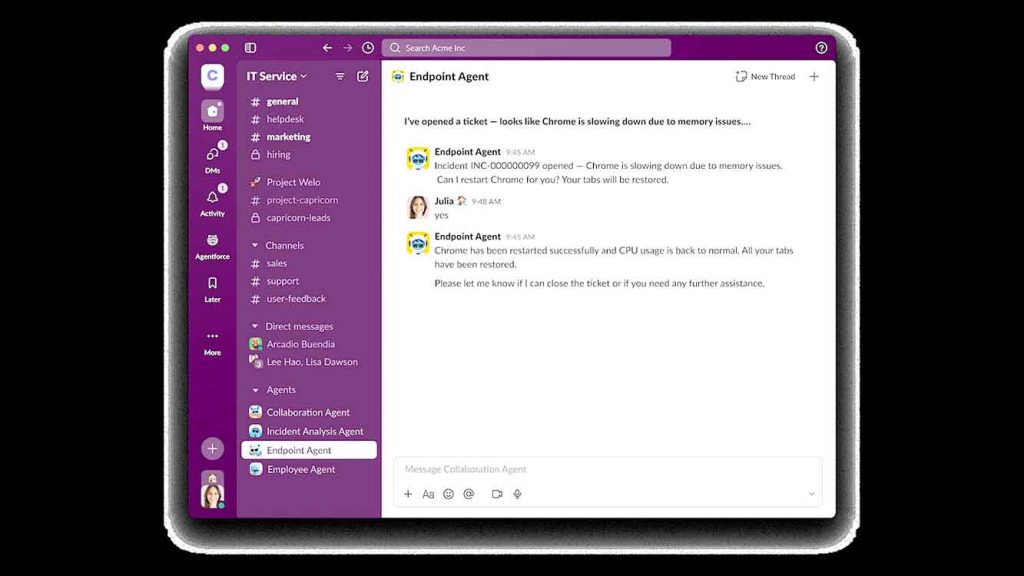The height and width of the screenshot is (576, 1024).
Task: Open the sidebar filter icon
Action: (x=340, y=76)
